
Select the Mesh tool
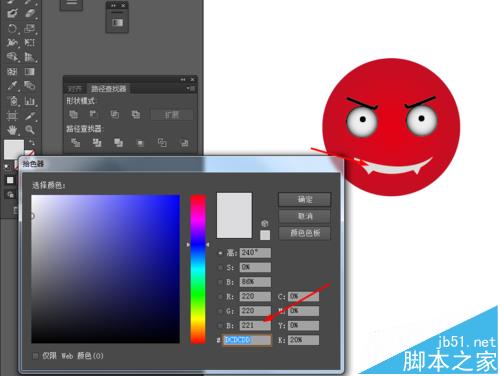[12, 71]
